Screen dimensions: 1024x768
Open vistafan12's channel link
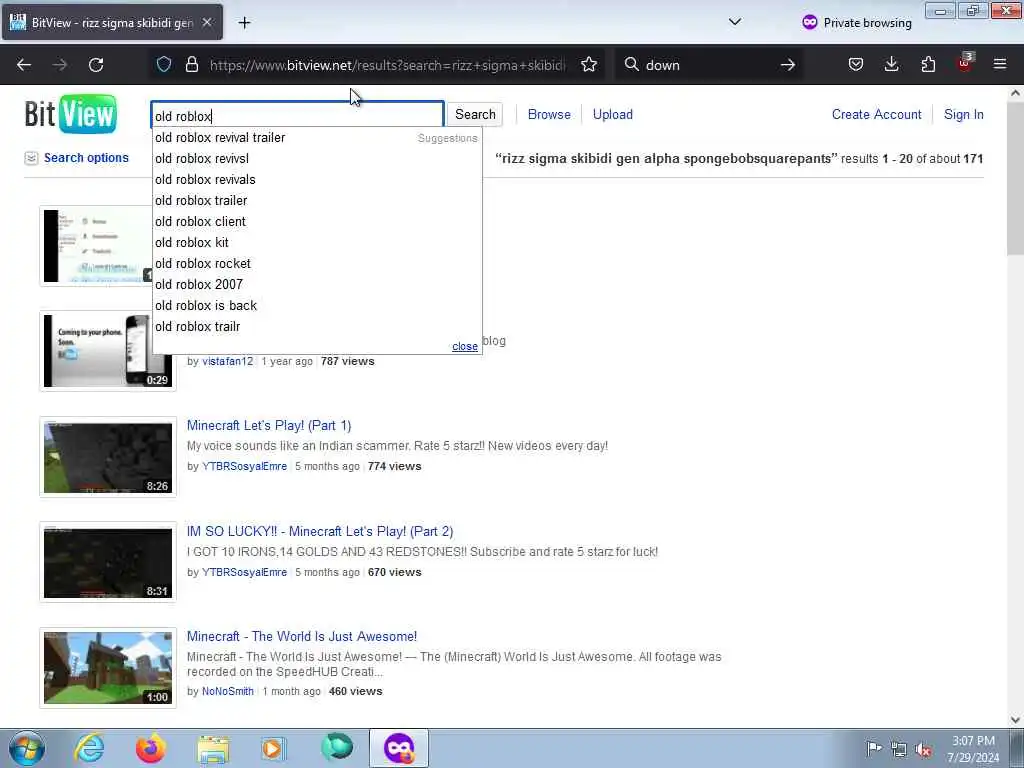(227, 361)
